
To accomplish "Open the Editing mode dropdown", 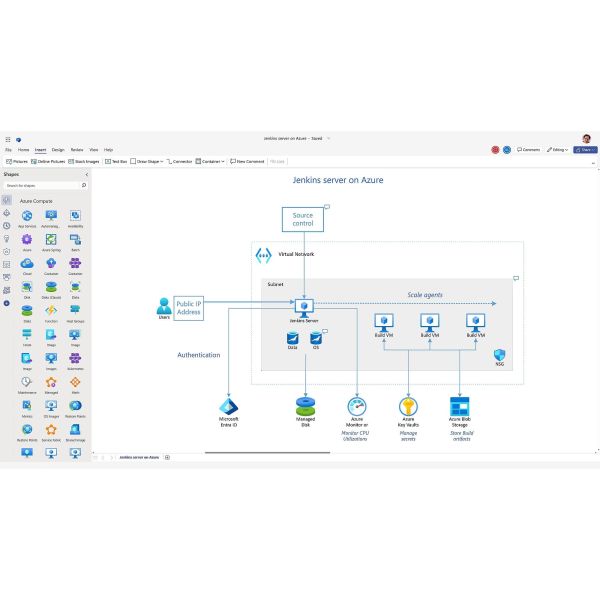I will [x=557, y=150].
